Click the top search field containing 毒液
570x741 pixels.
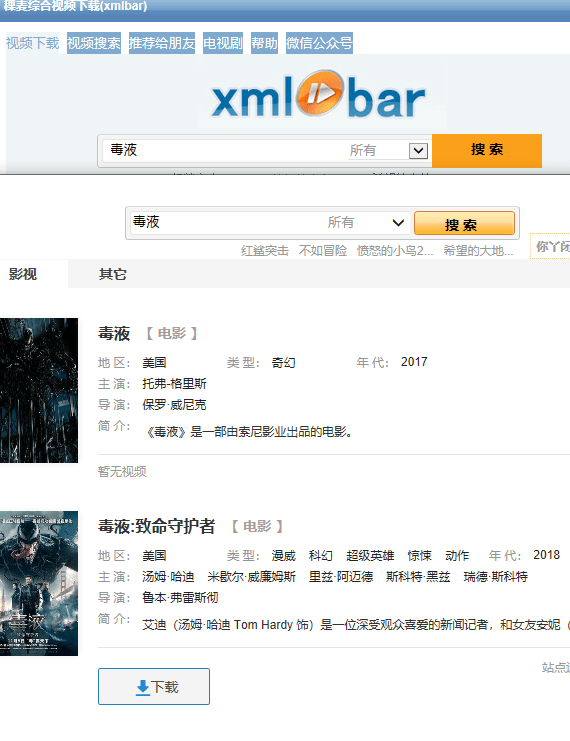point(225,150)
